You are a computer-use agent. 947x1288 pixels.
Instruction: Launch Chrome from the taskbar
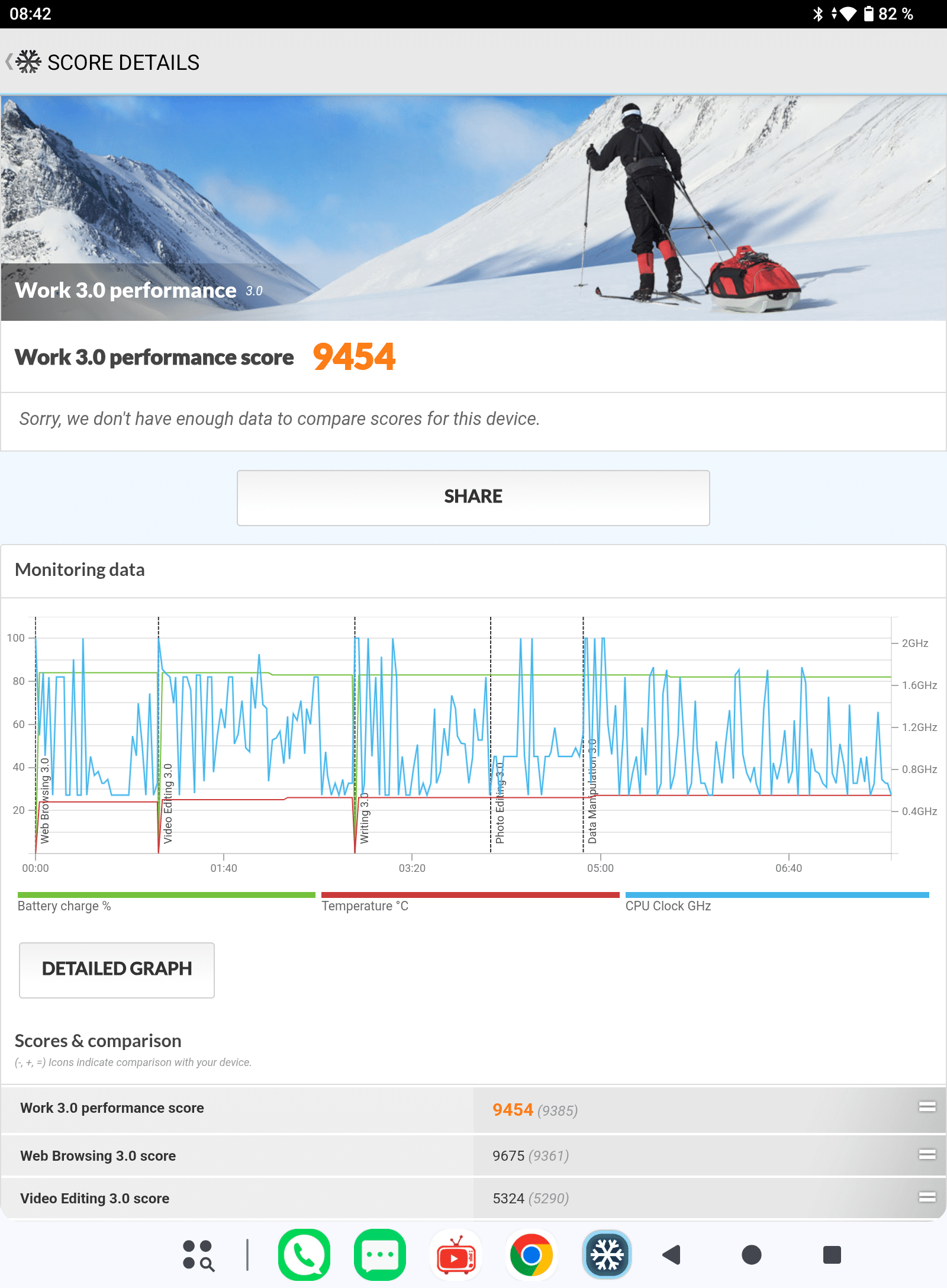(x=532, y=1255)
